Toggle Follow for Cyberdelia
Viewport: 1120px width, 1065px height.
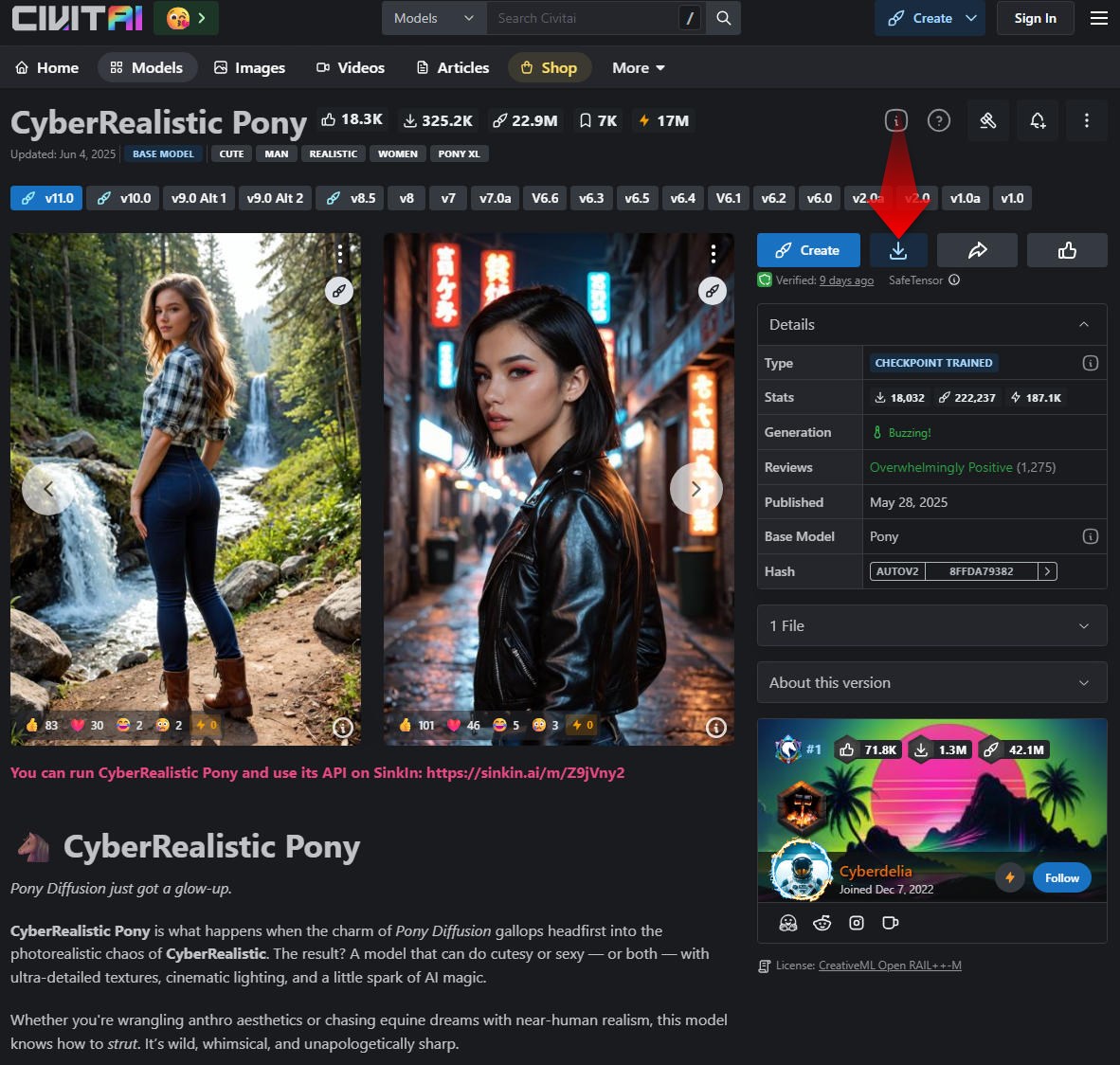(1061, 878)
